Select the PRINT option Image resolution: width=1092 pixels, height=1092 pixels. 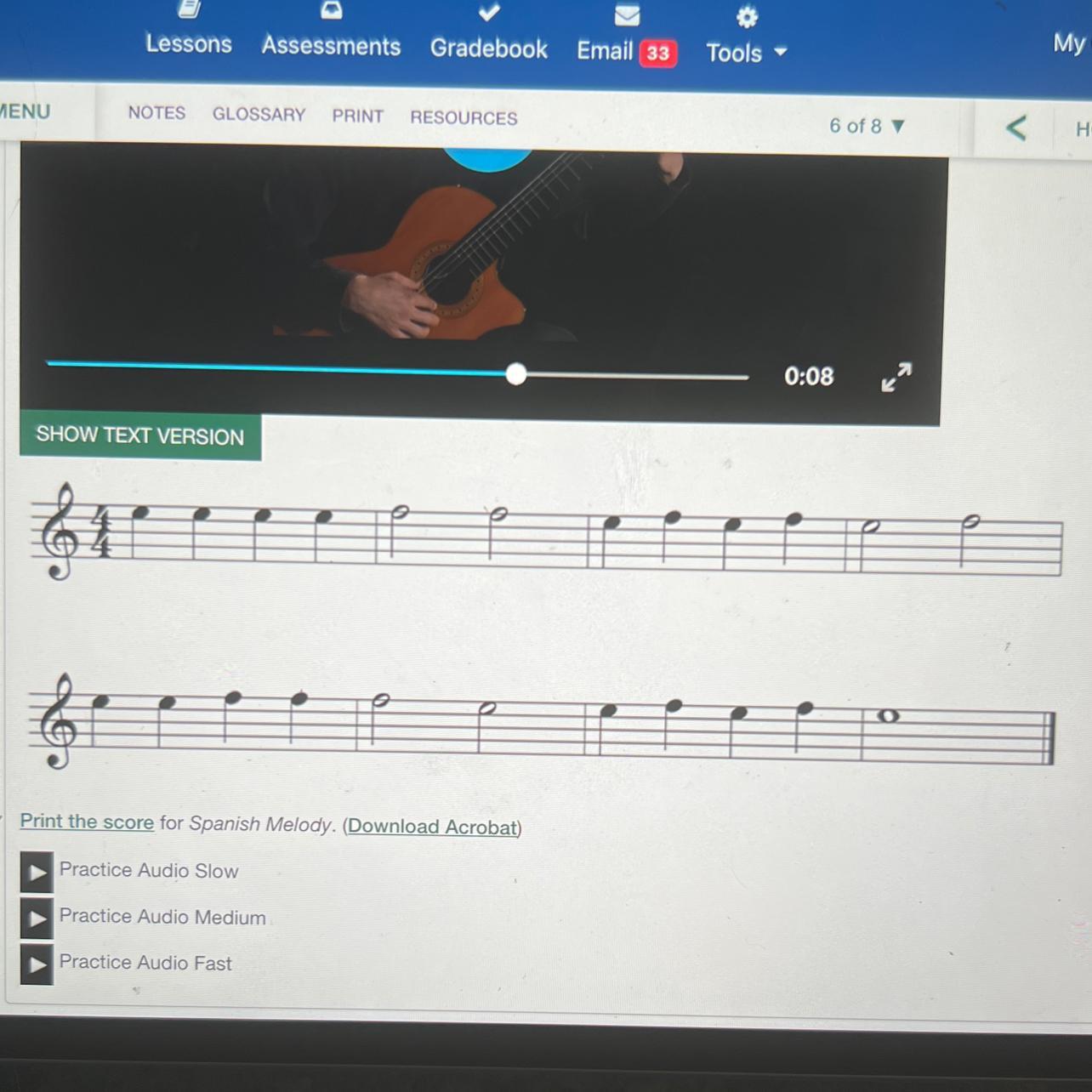357,116
